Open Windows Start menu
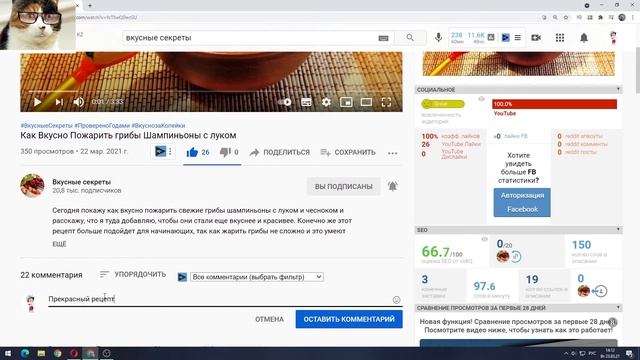Image resolution: width=640 pixels, height=360 pixels. [x=8, y=353]
